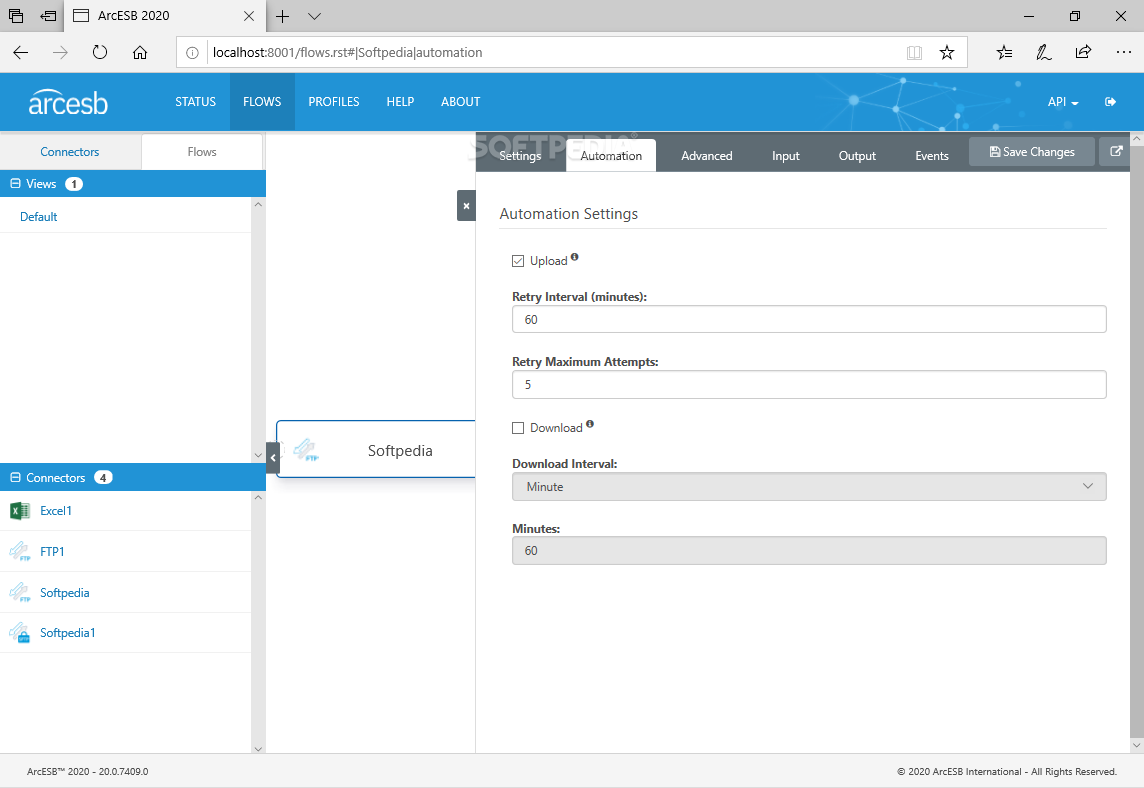Viewport: 1144px width, 788px height.
Task: Collapse the sidebar with the left arrow handle
Action: (273, 458)
